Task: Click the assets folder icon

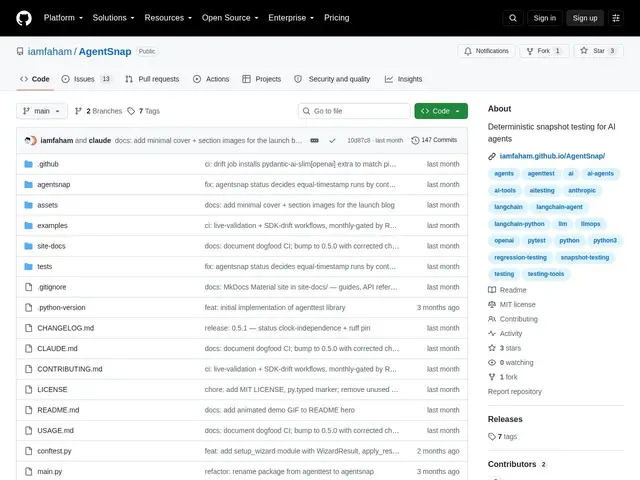Action: [x=28, y=205]
